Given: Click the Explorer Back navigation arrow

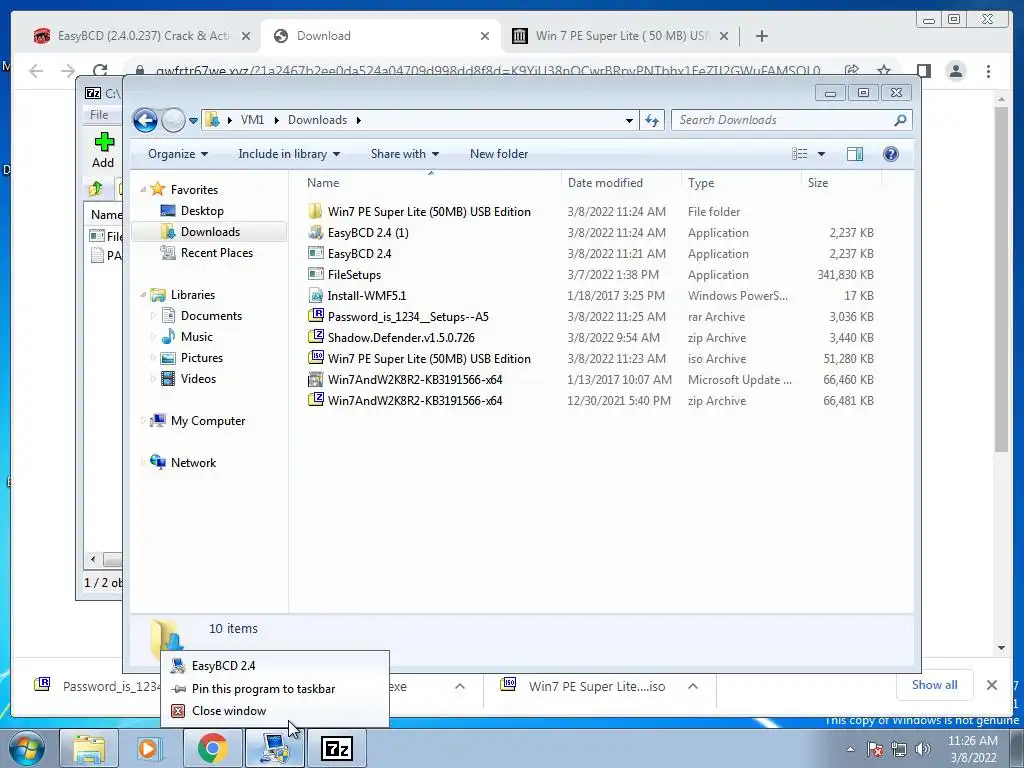Looking at the screenshot, I should coord(145,120).
